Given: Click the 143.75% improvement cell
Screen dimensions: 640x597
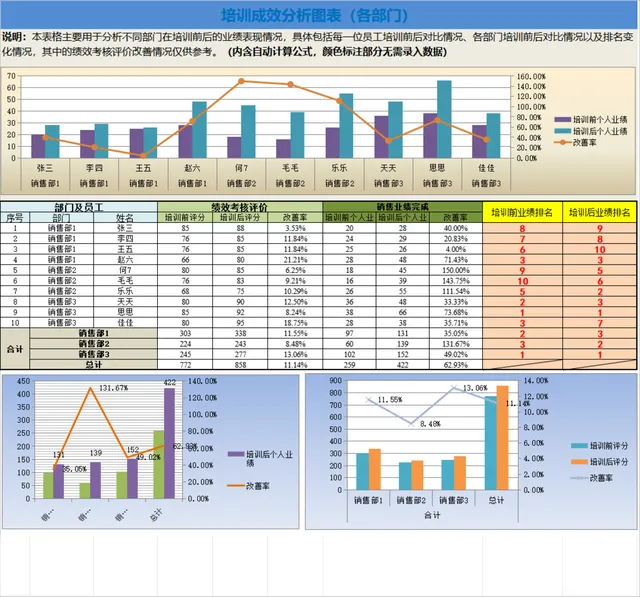Looking at the screenshot, I should 456,281.
